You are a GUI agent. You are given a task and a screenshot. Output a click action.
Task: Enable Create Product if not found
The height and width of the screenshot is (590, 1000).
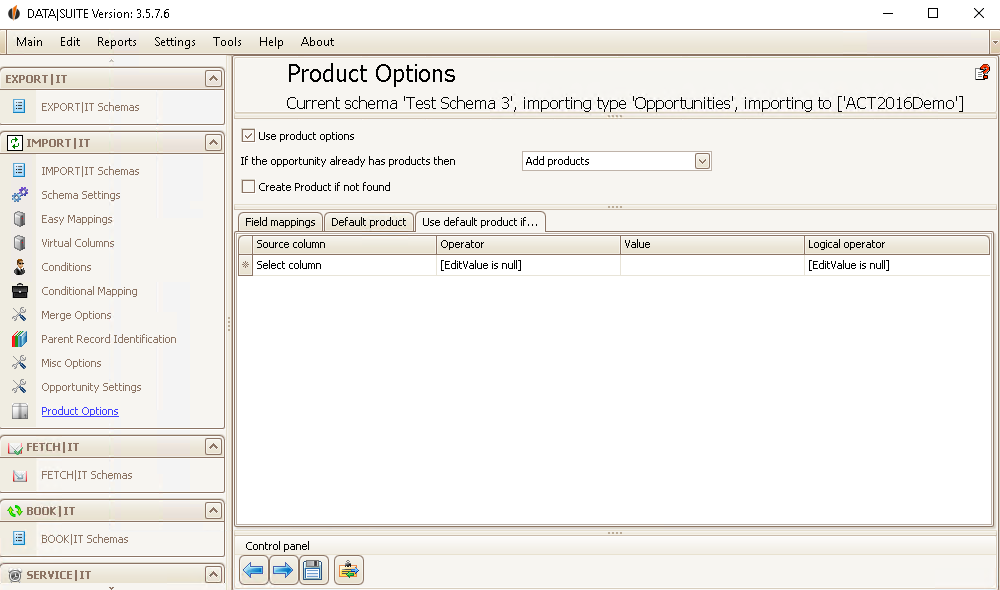(248, 186)
